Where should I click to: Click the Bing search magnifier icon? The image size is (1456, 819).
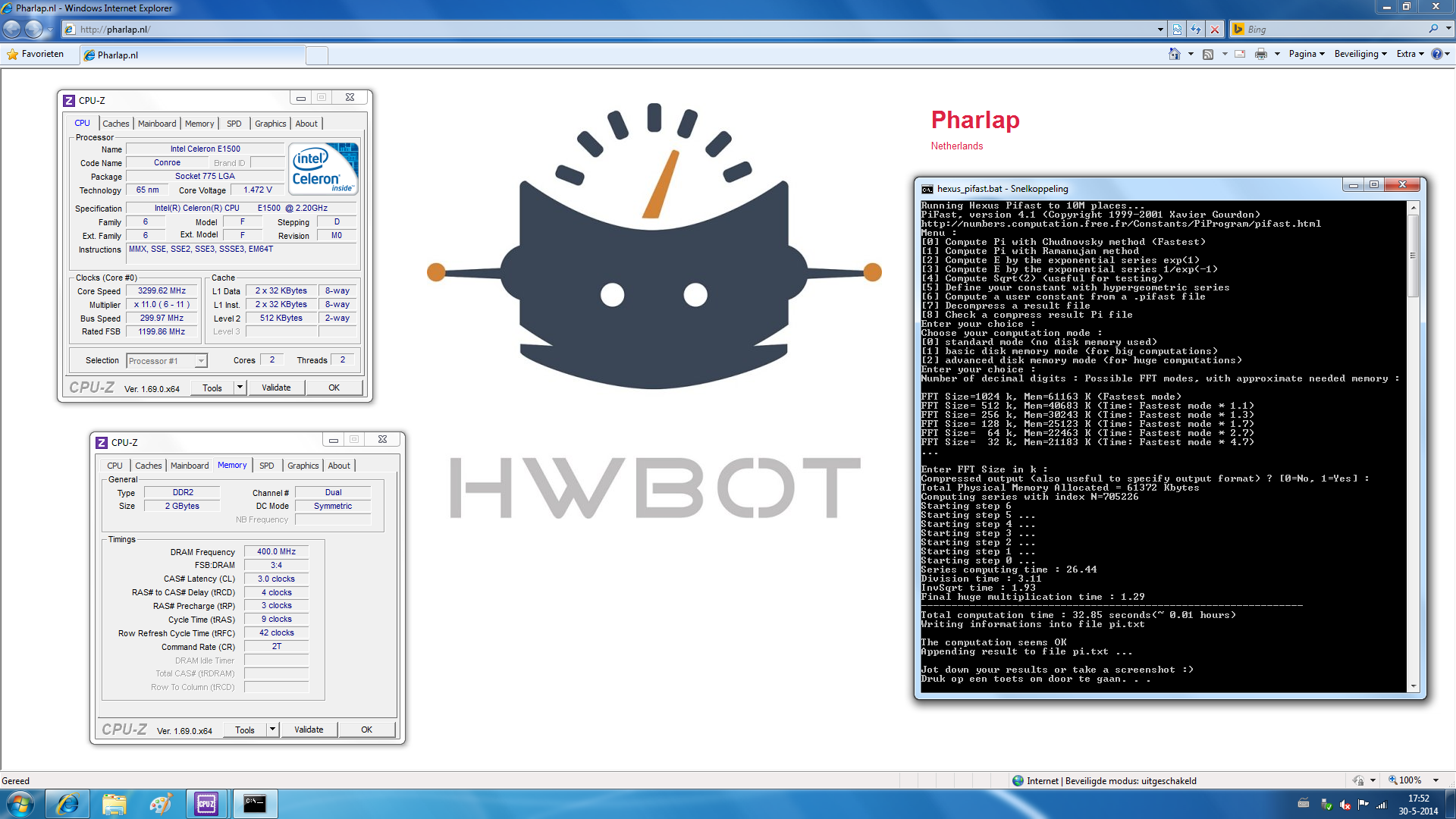click(1433, 29)
